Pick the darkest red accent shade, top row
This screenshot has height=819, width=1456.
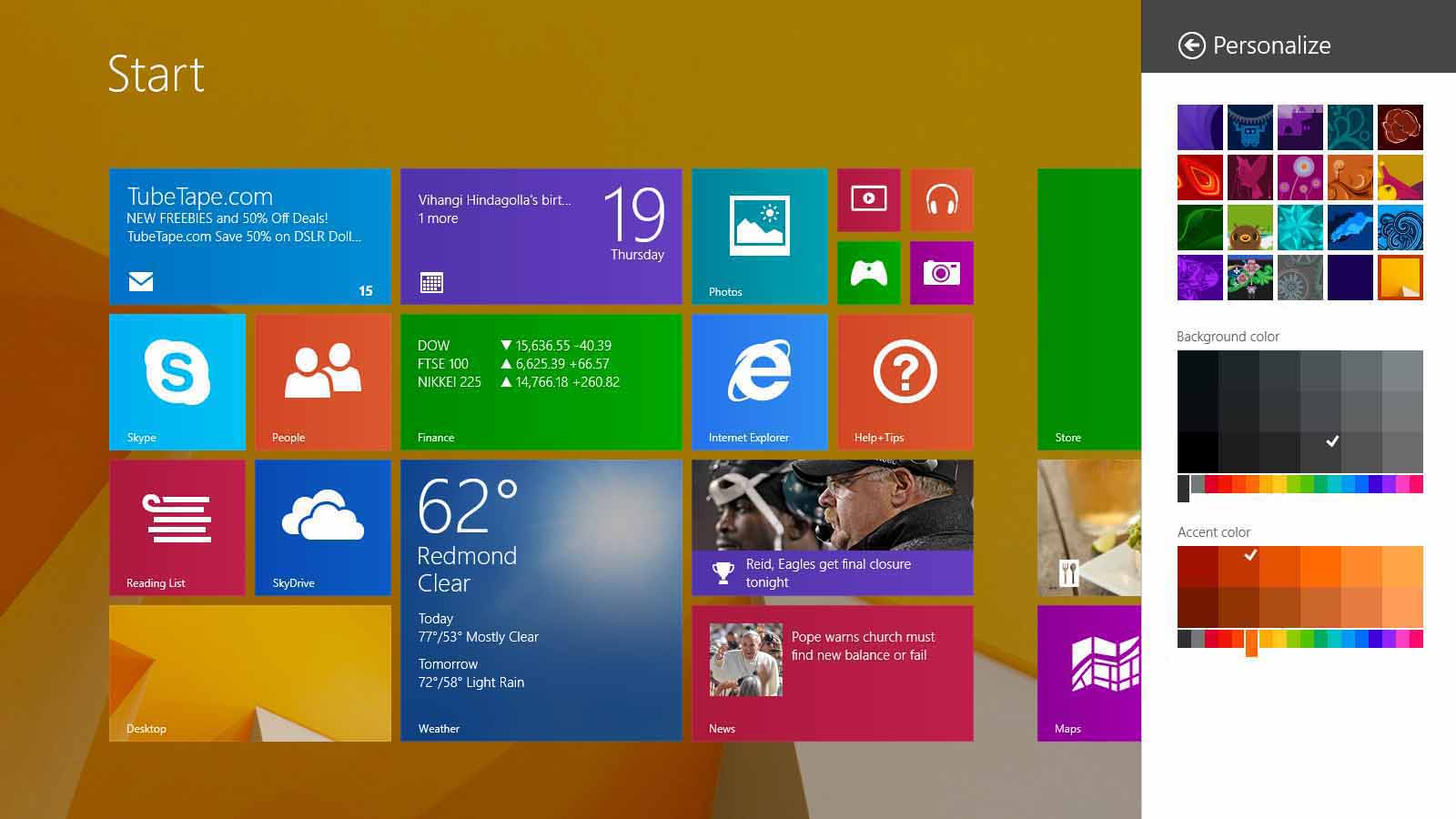coord(1198,566)
